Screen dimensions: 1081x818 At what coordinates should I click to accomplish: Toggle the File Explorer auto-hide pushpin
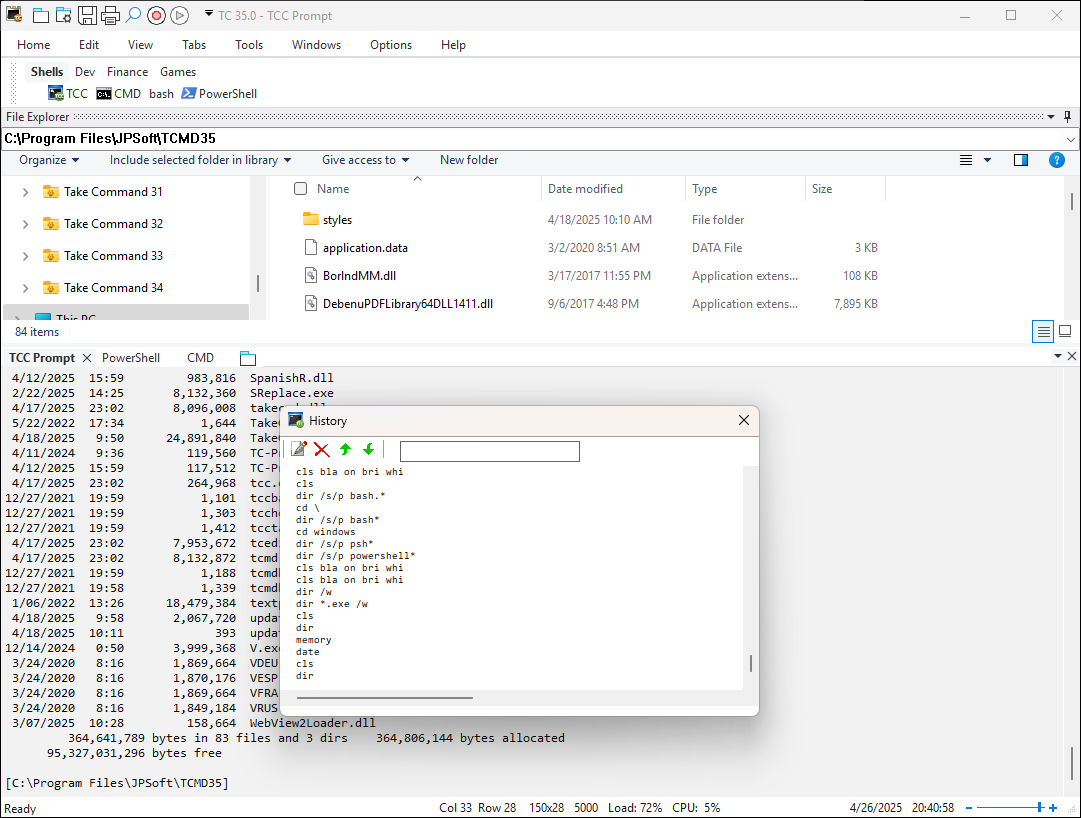1069,116
